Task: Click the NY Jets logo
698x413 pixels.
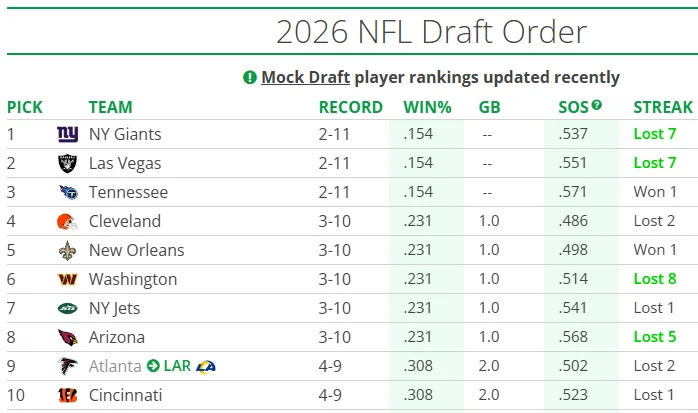Action: point(67,308)
